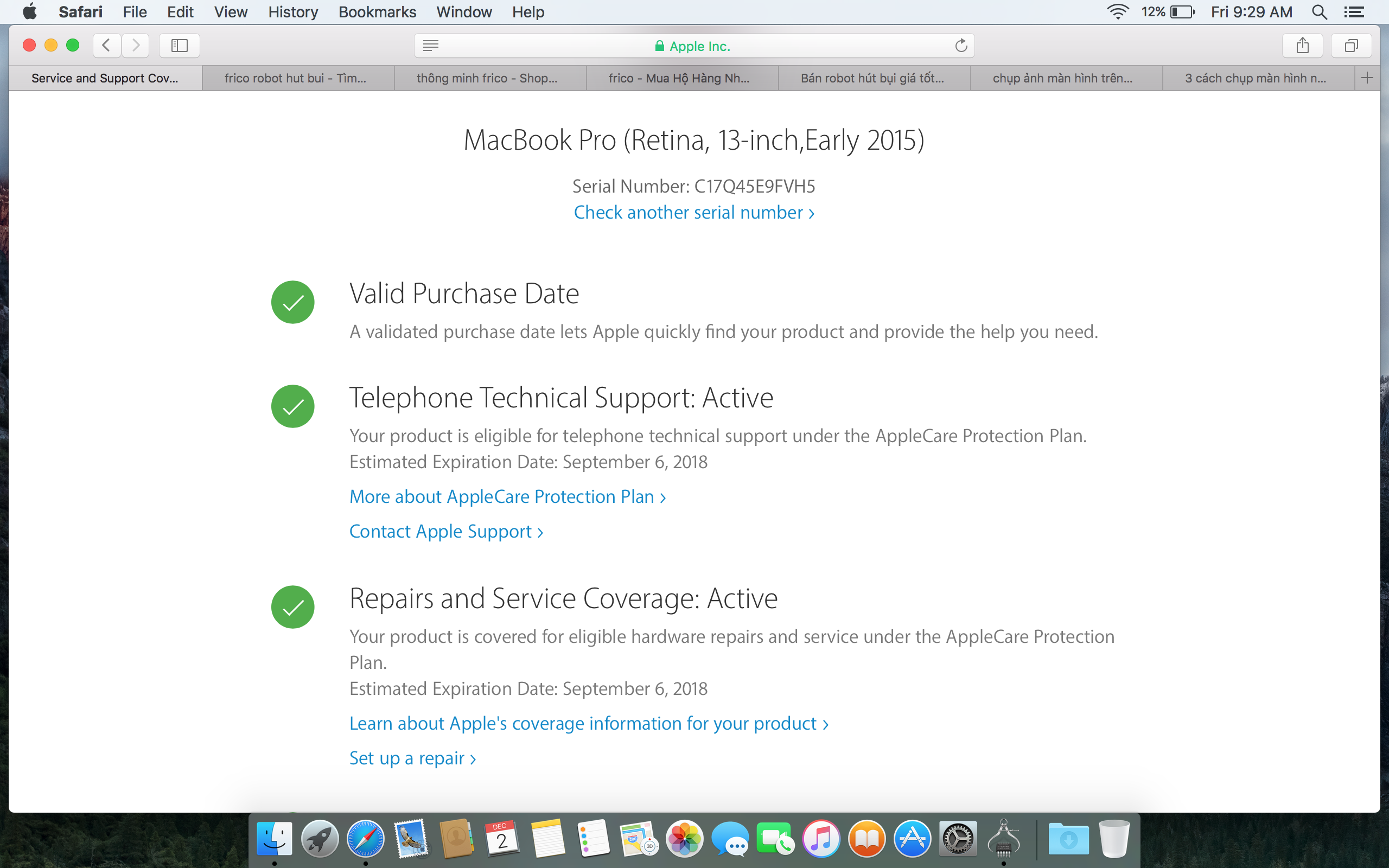
Task: Switch to frico Mua Hộ Hàng tab
Action: (x=682, y=78)
